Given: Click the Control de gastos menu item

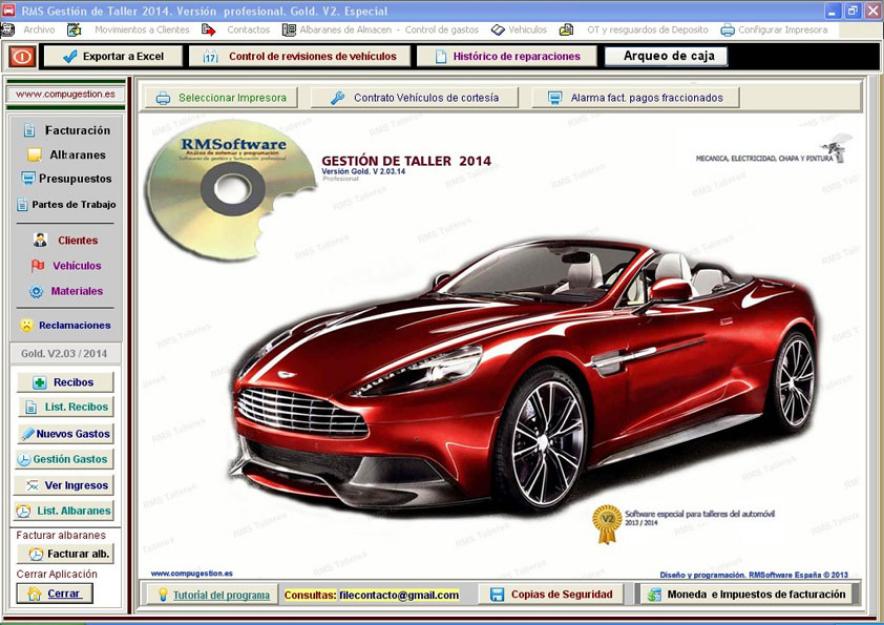Looking at the screenshot, I should pyautogui.click(x=441, y=30).
